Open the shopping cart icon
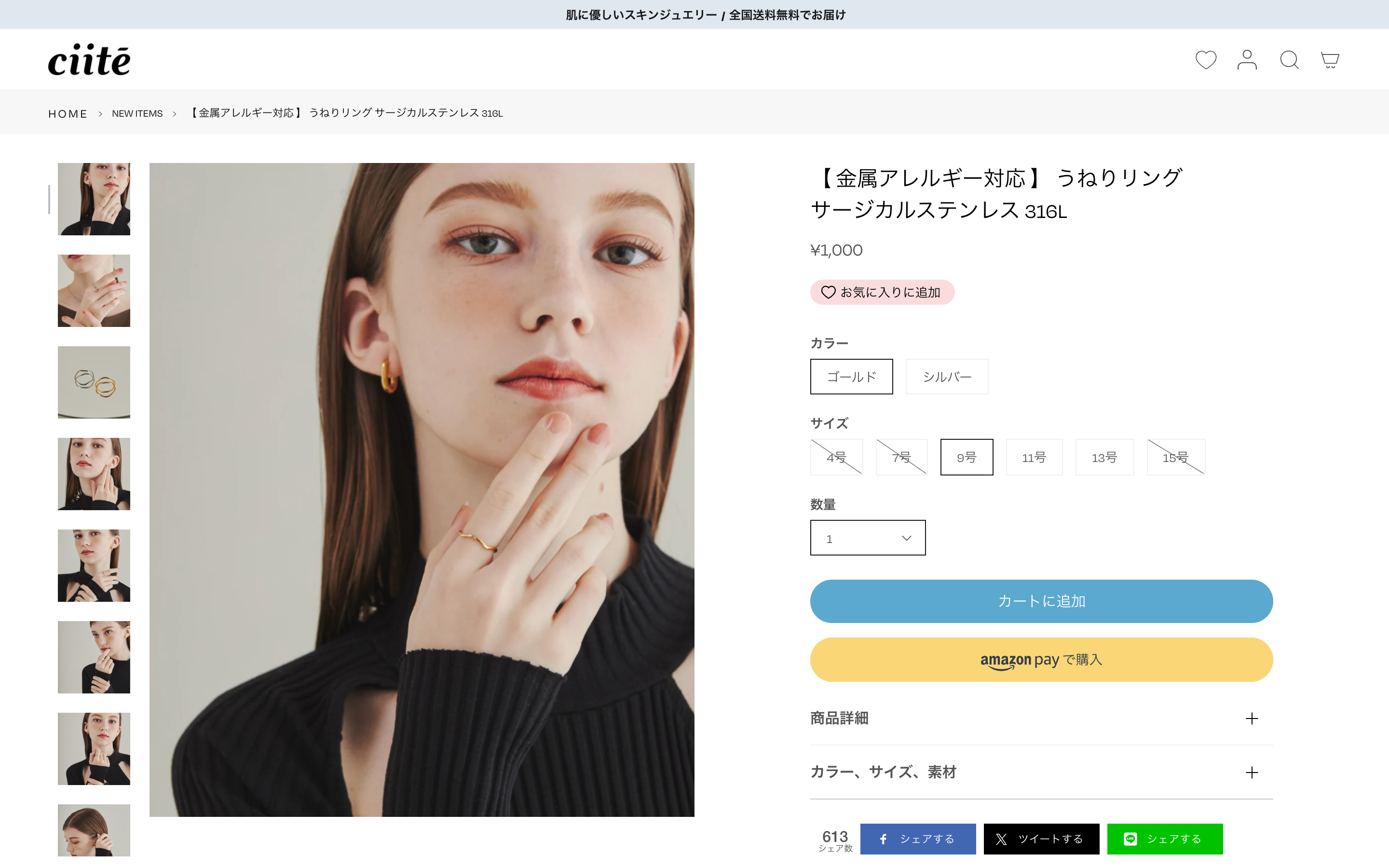This screenshot has height=868, width=1389. [x=1329, y=60]
